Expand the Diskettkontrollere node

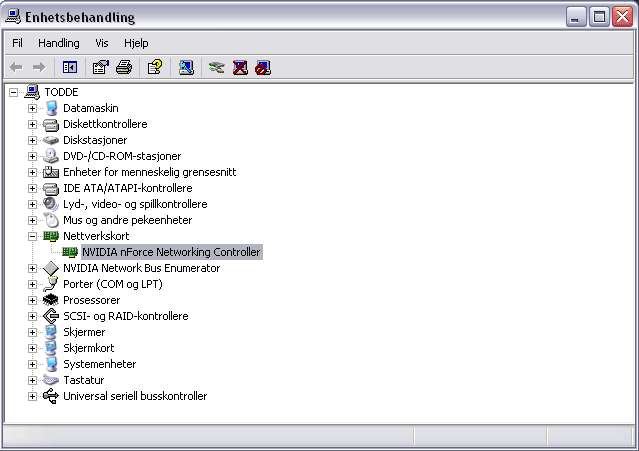coord(33,124)
